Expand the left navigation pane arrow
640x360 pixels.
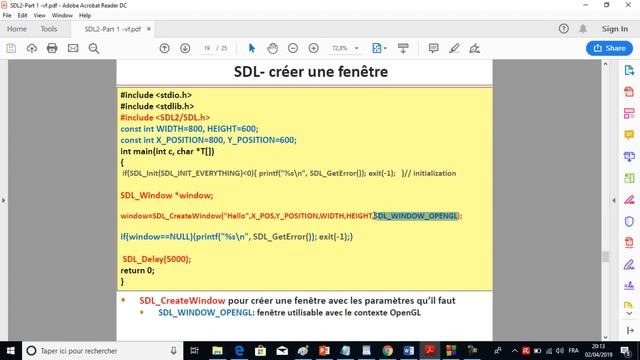tap(4, 200)
